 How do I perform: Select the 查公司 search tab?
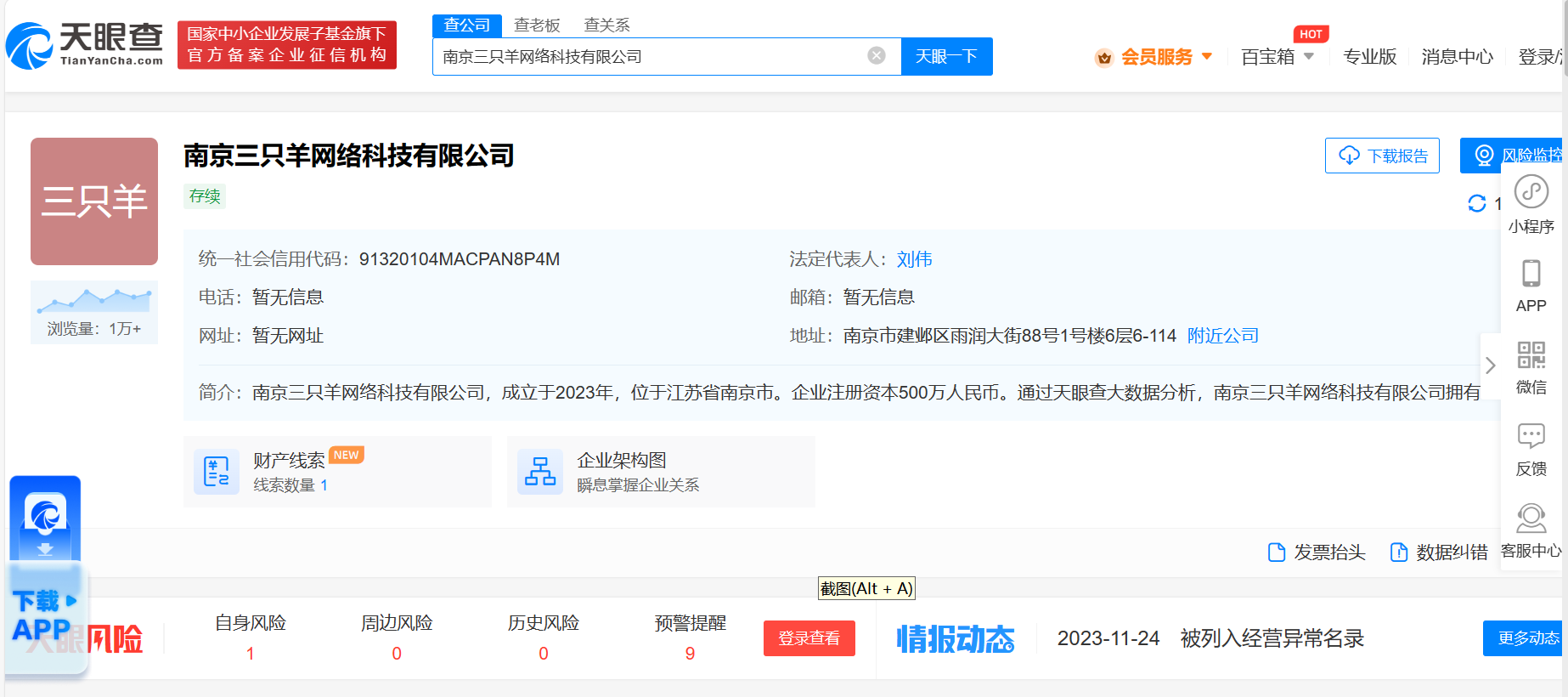467,25
